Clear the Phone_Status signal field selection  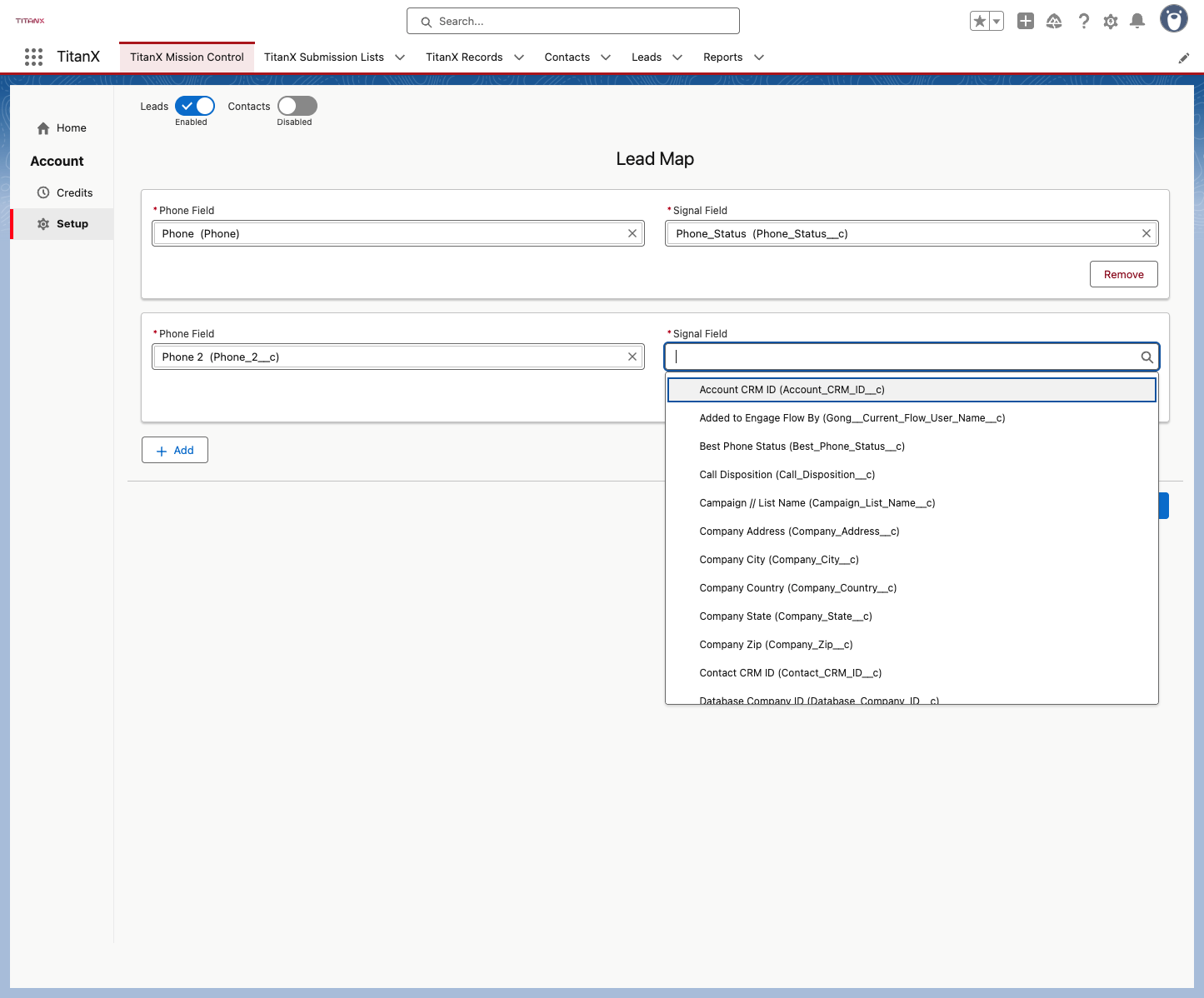pyautogui.click(x=1147, y=233)
